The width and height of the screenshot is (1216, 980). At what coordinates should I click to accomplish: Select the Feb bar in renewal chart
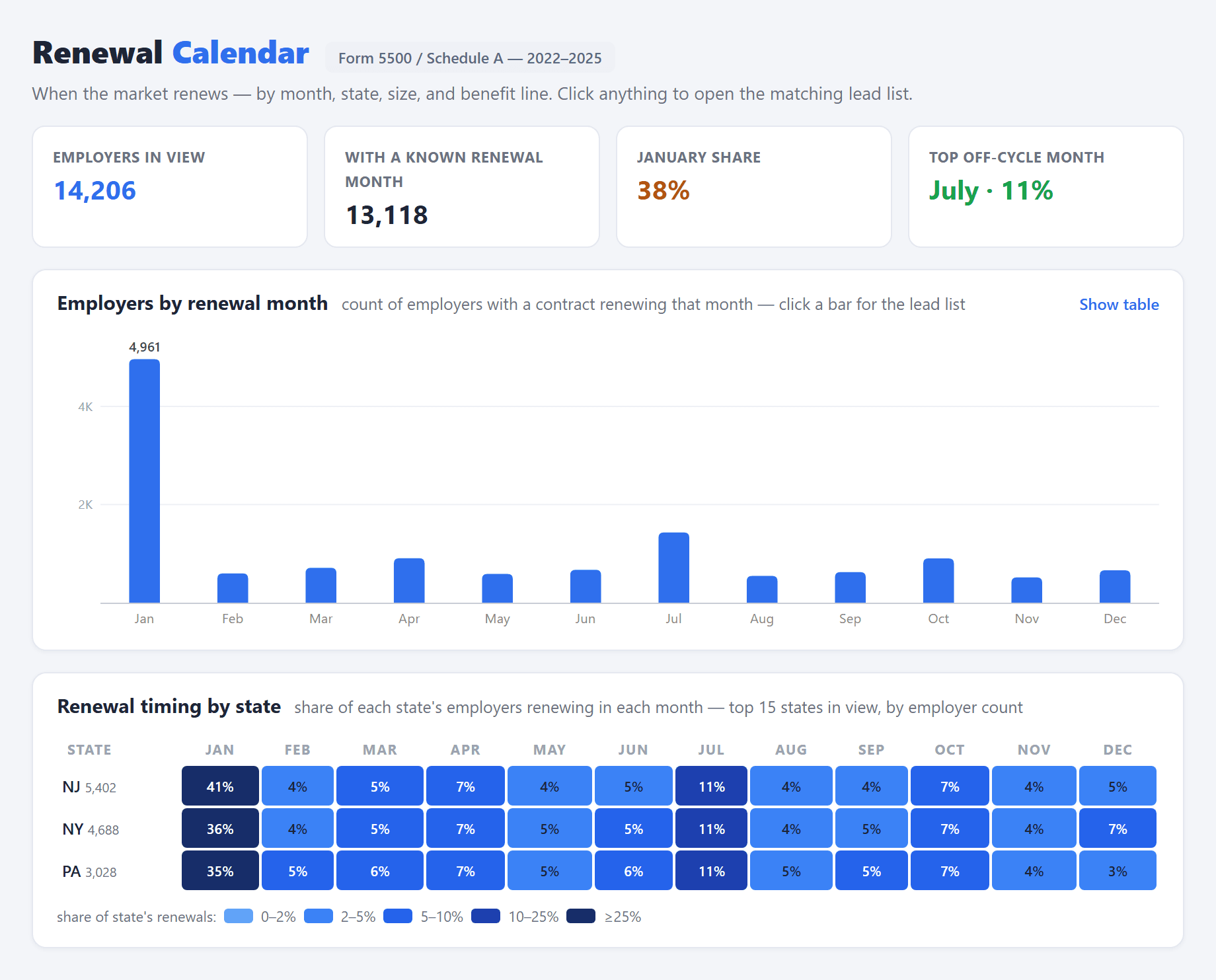(x=233, y=588)
